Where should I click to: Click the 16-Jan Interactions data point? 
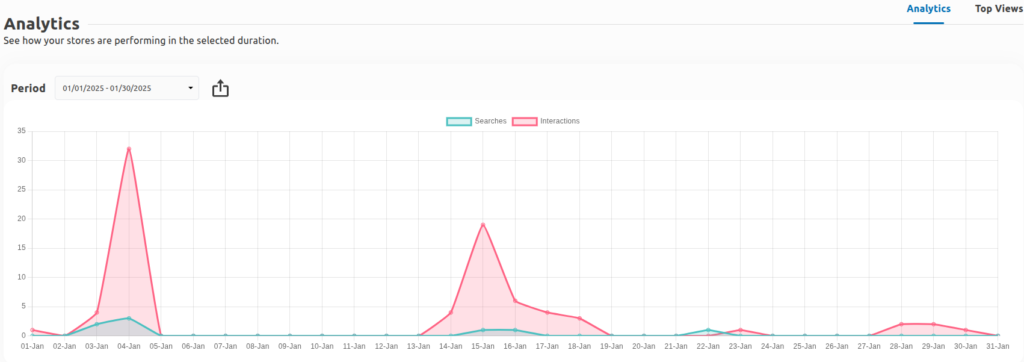click(x=515, y=301)
